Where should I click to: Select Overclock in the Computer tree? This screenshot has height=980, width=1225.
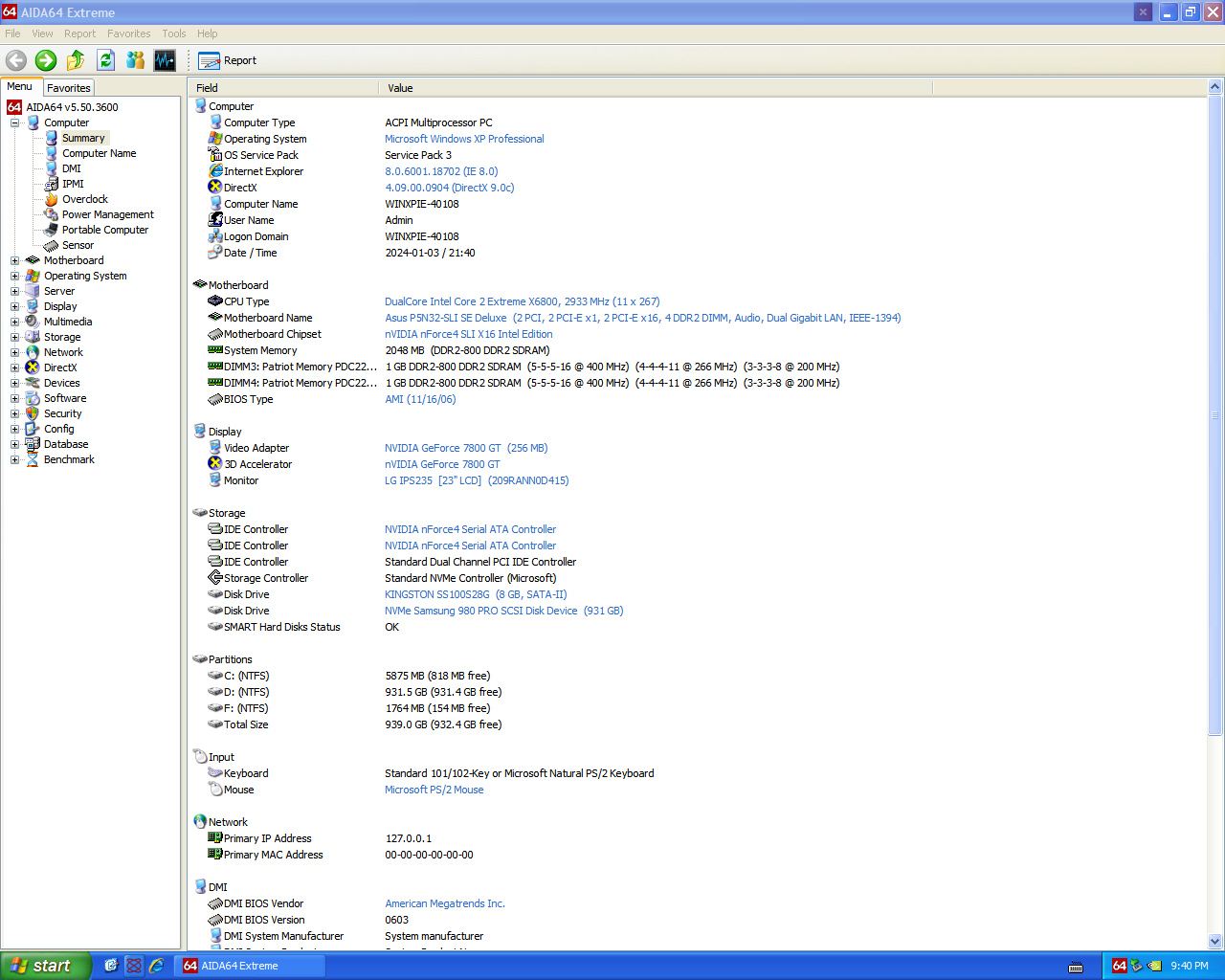click(85, 199)
